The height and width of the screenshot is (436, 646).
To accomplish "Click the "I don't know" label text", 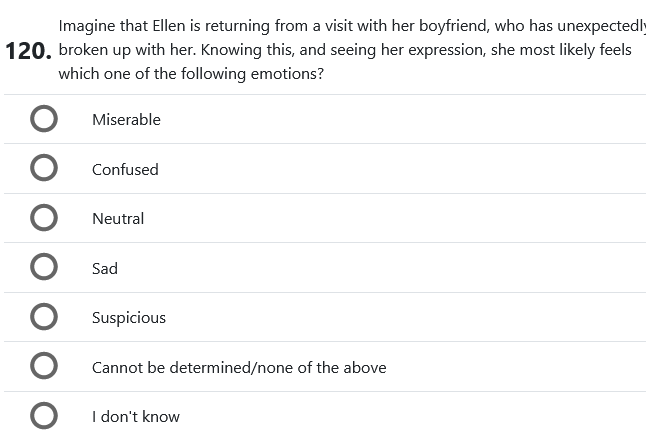I will tap(136, 417).
